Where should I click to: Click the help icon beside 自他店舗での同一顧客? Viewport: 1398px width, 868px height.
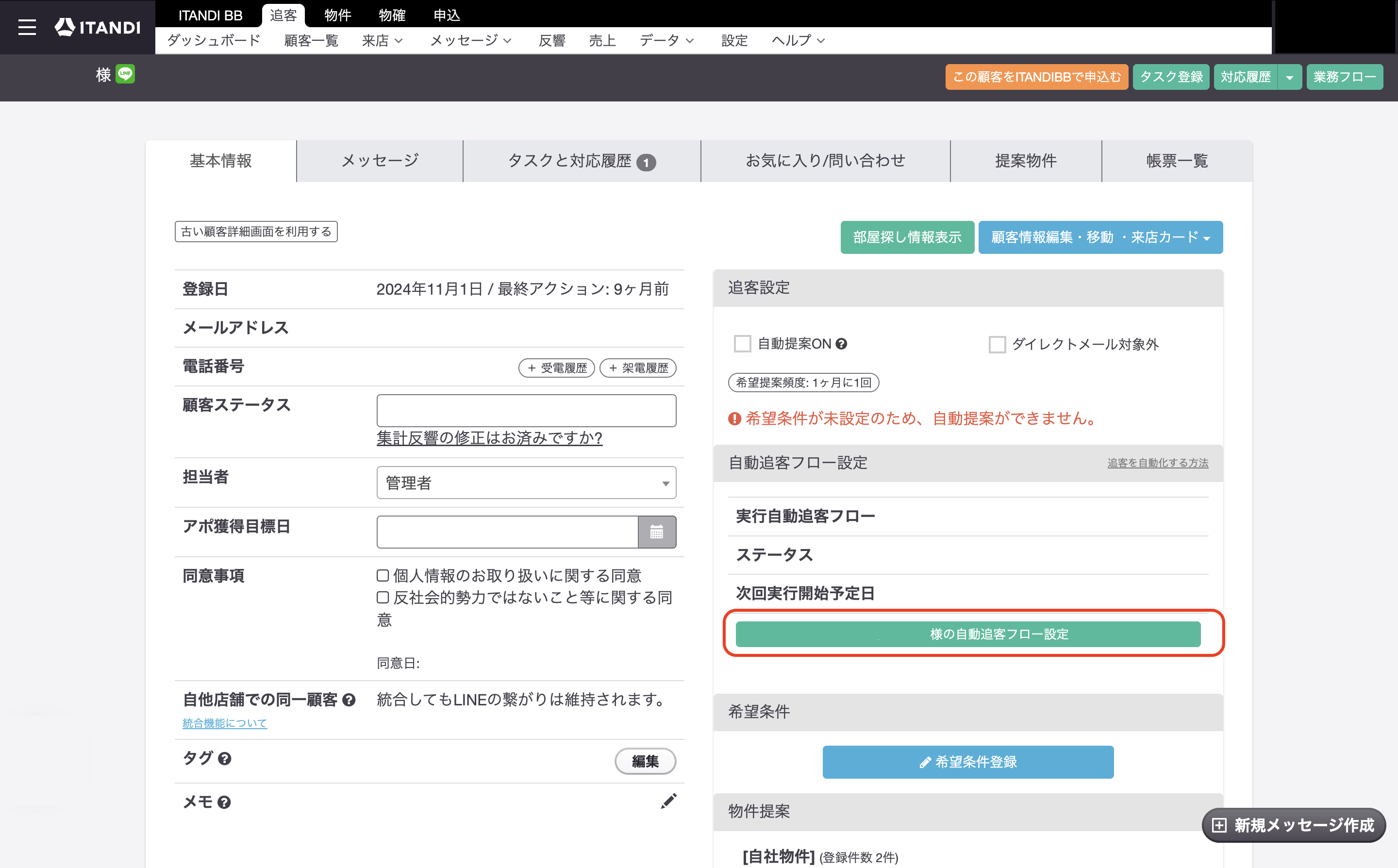[349, 700]
